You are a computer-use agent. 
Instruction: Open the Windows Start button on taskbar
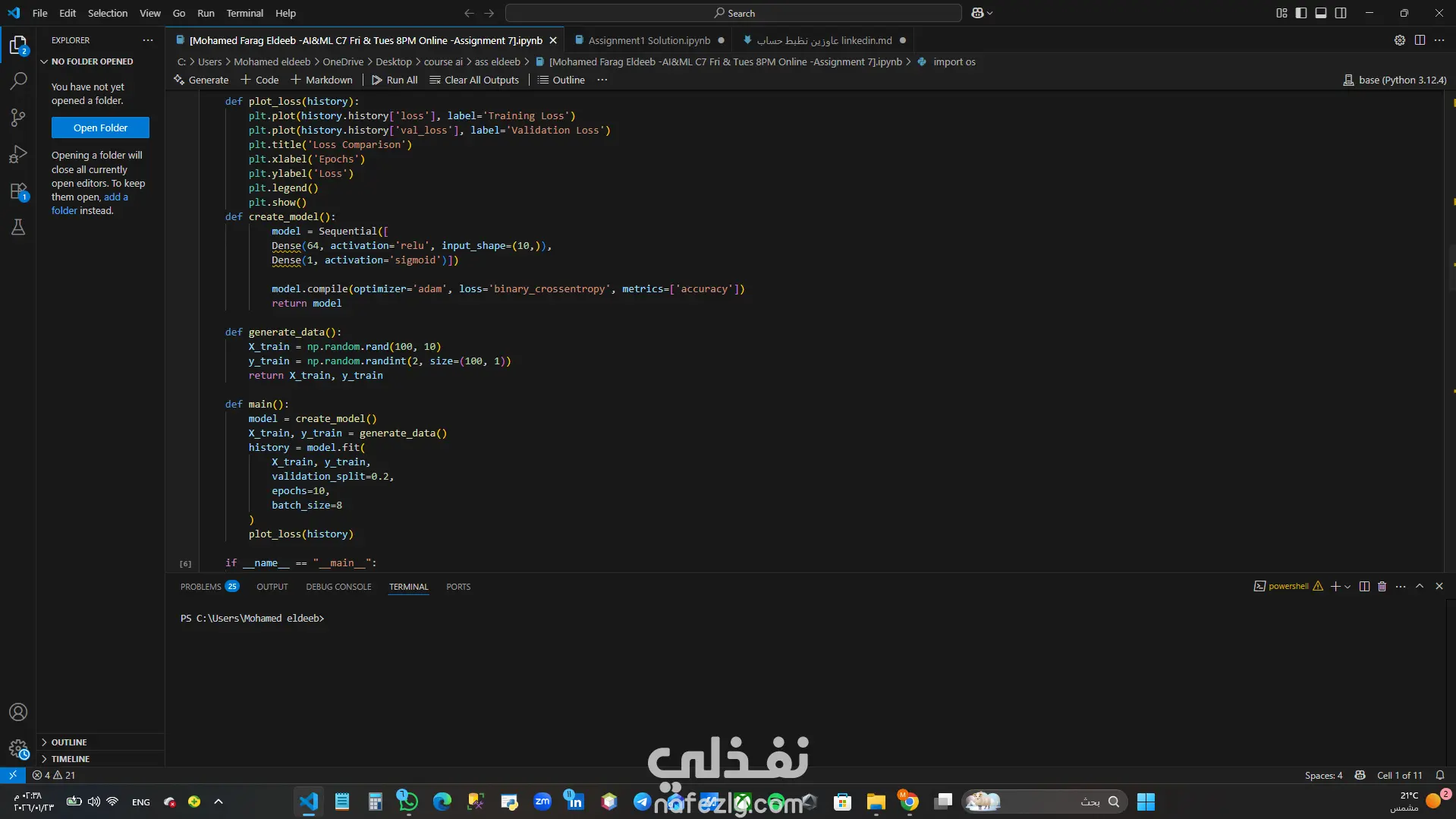[1146, 802]
